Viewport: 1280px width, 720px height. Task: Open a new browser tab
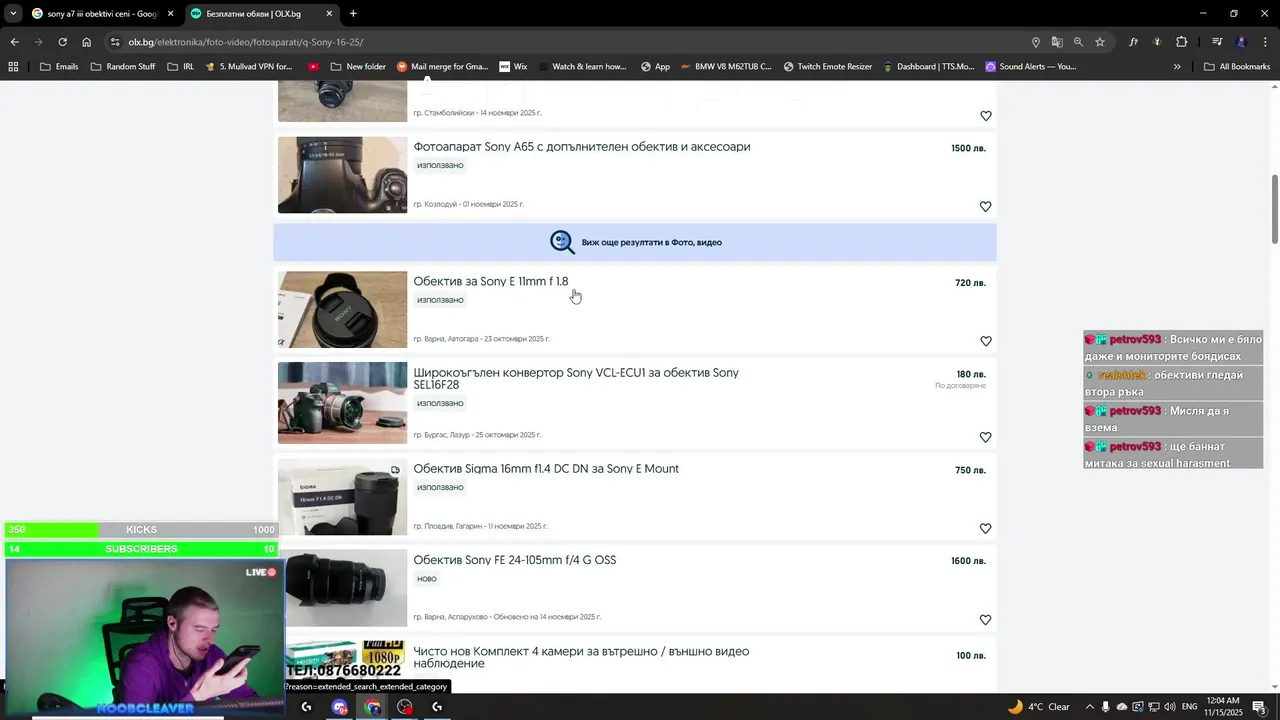(x=353, y=14)
